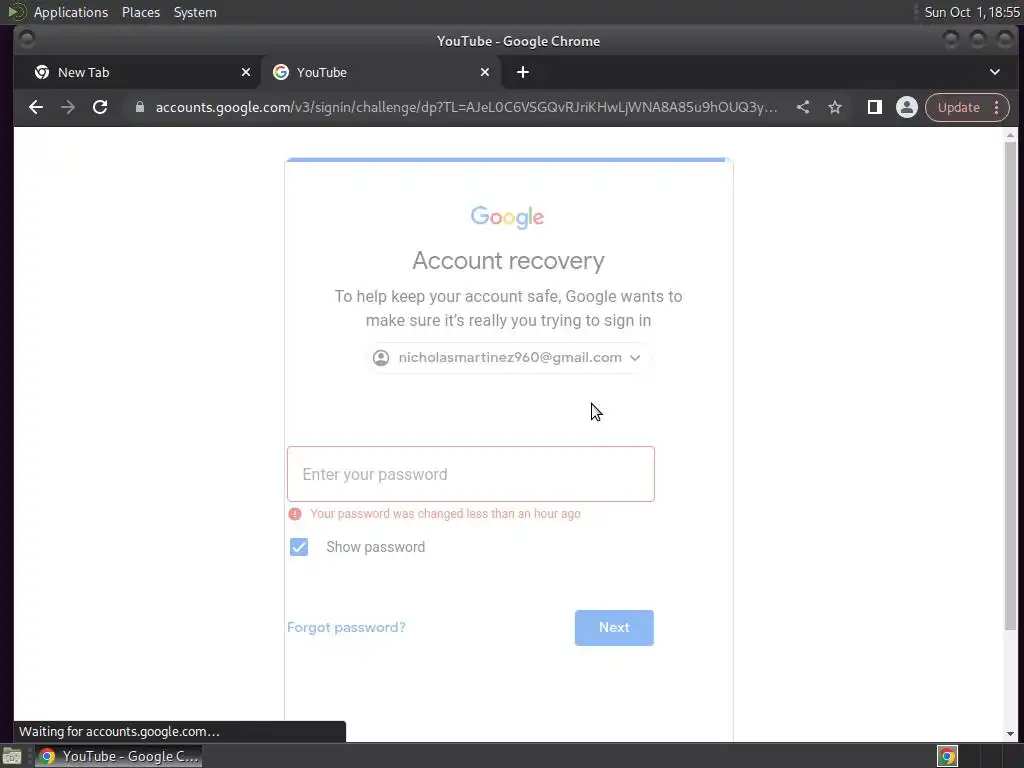Click the Google logo
This screenshot has height=768, width=1024.
pyautogui.click(x=507, y=217)
